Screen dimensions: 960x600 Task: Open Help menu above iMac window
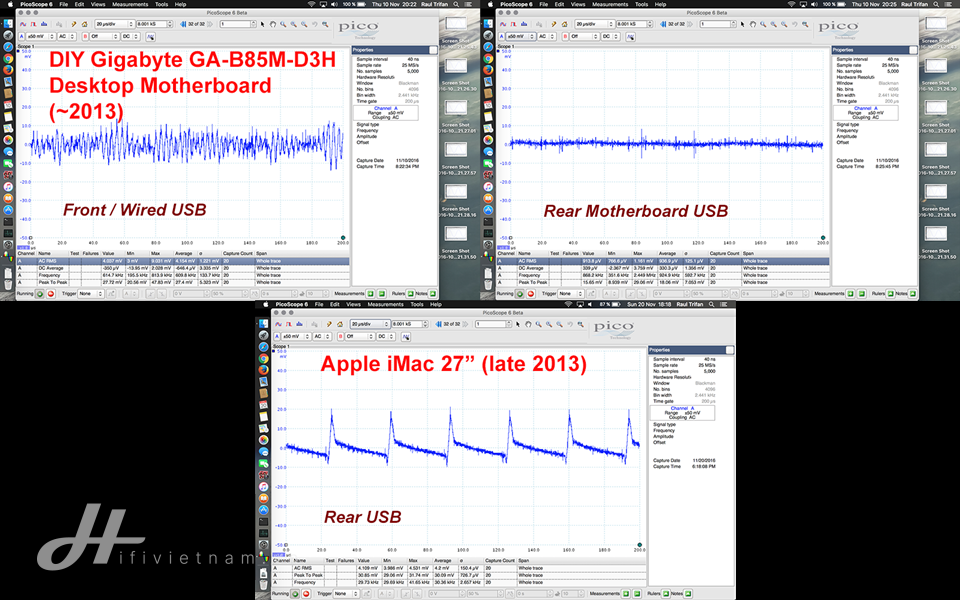(x=436, y=304)
